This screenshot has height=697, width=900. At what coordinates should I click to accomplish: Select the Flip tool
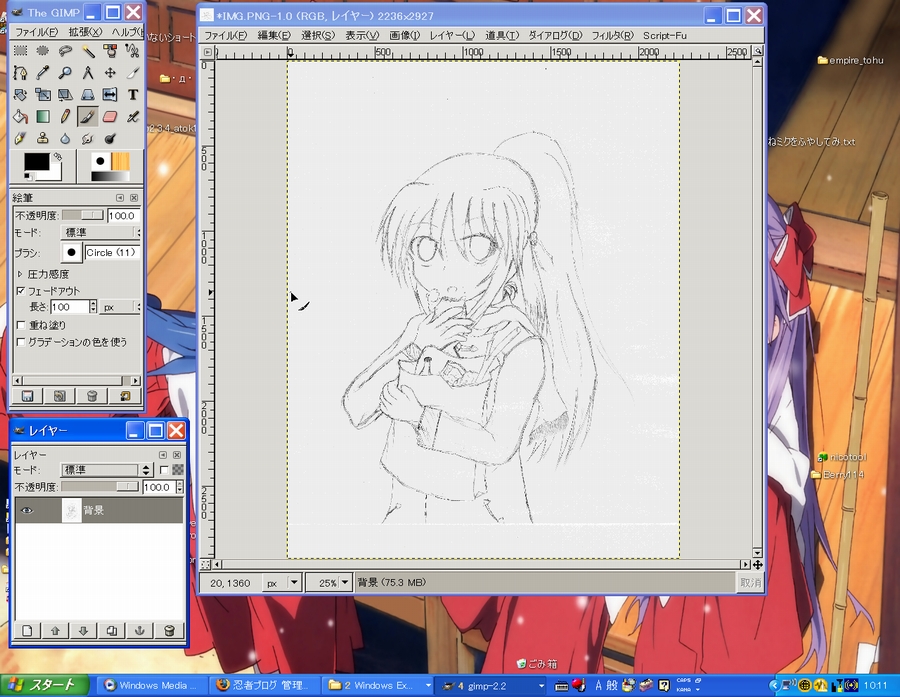(x=110, y=95)
